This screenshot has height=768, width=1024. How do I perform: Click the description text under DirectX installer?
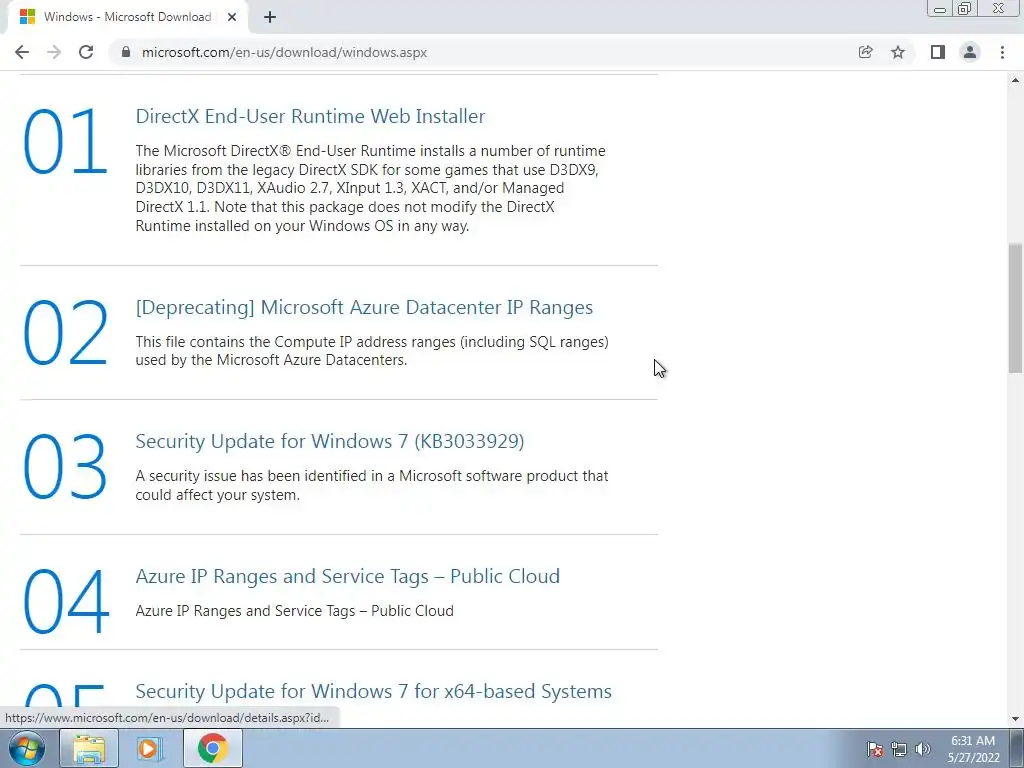(371, 188)
